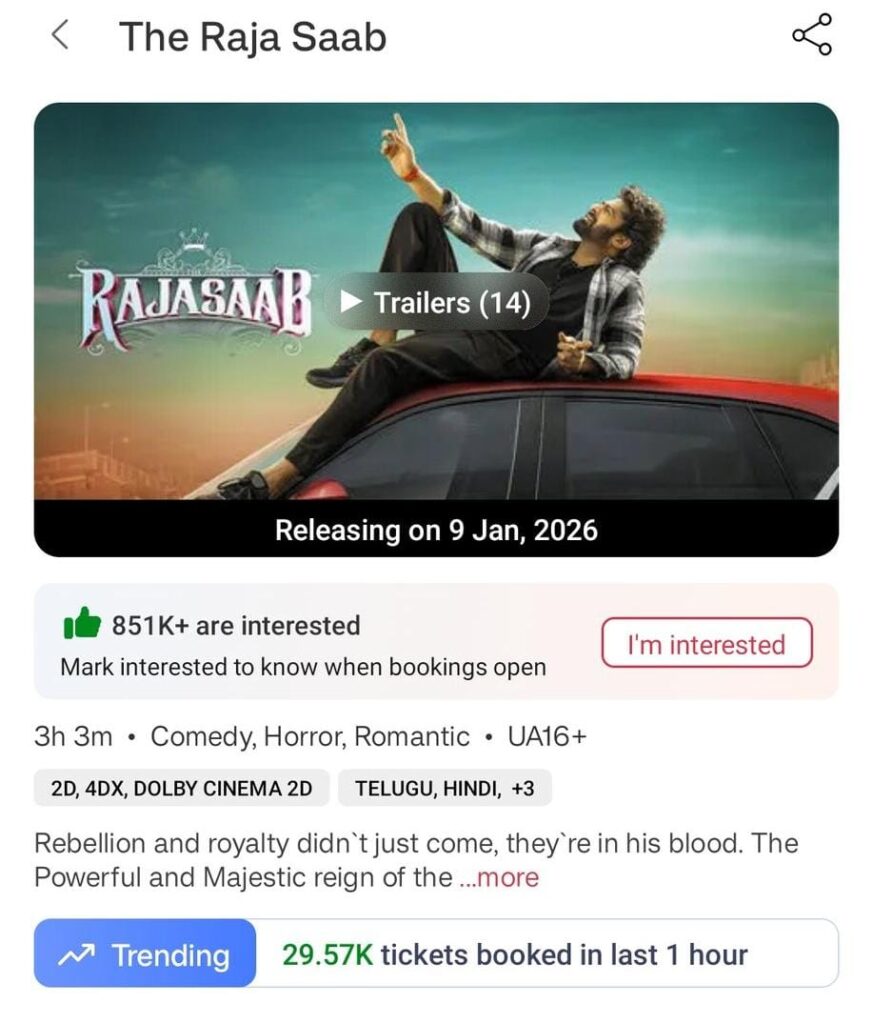The image size is (873, 1024).
Task: Select the 2D, 4DX, Dolby Cinema 2D chip
Action: pos(182,788)
